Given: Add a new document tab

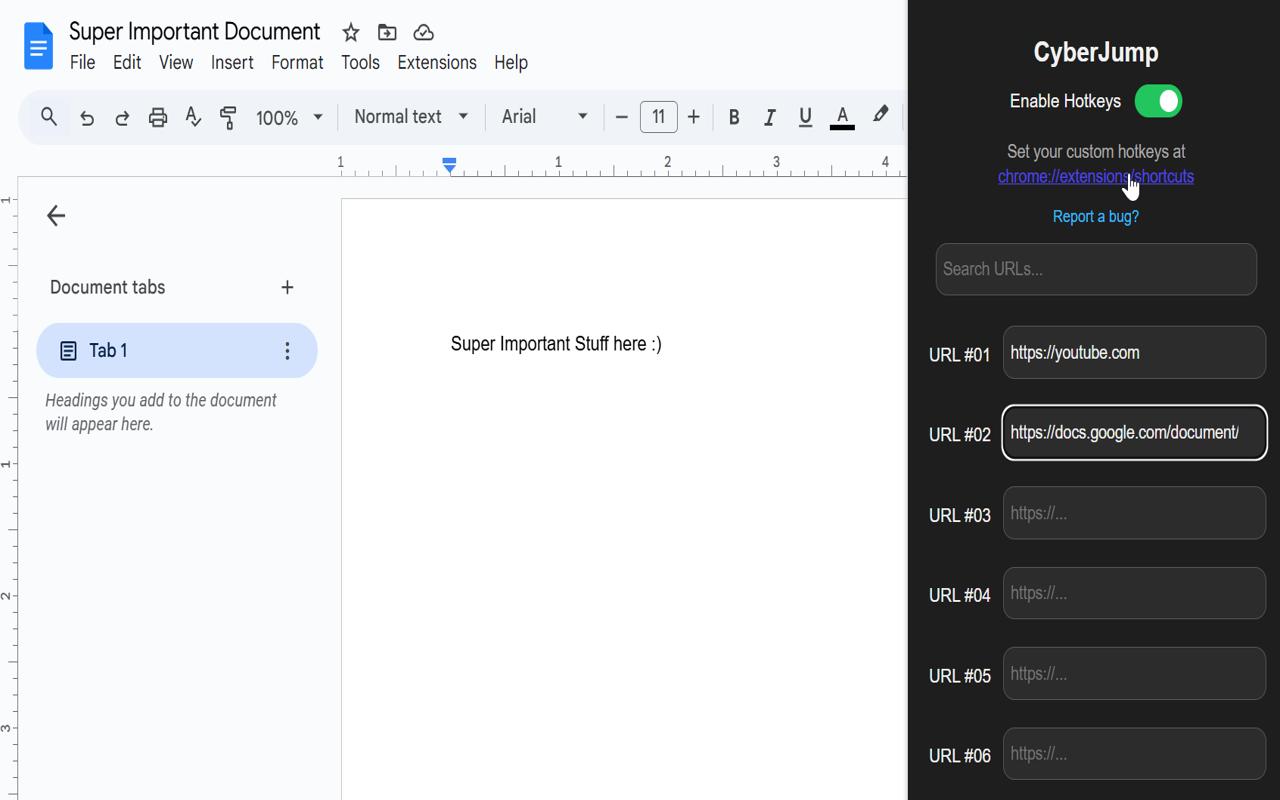Looking at the screenshot, I should (x=287, y=287).
